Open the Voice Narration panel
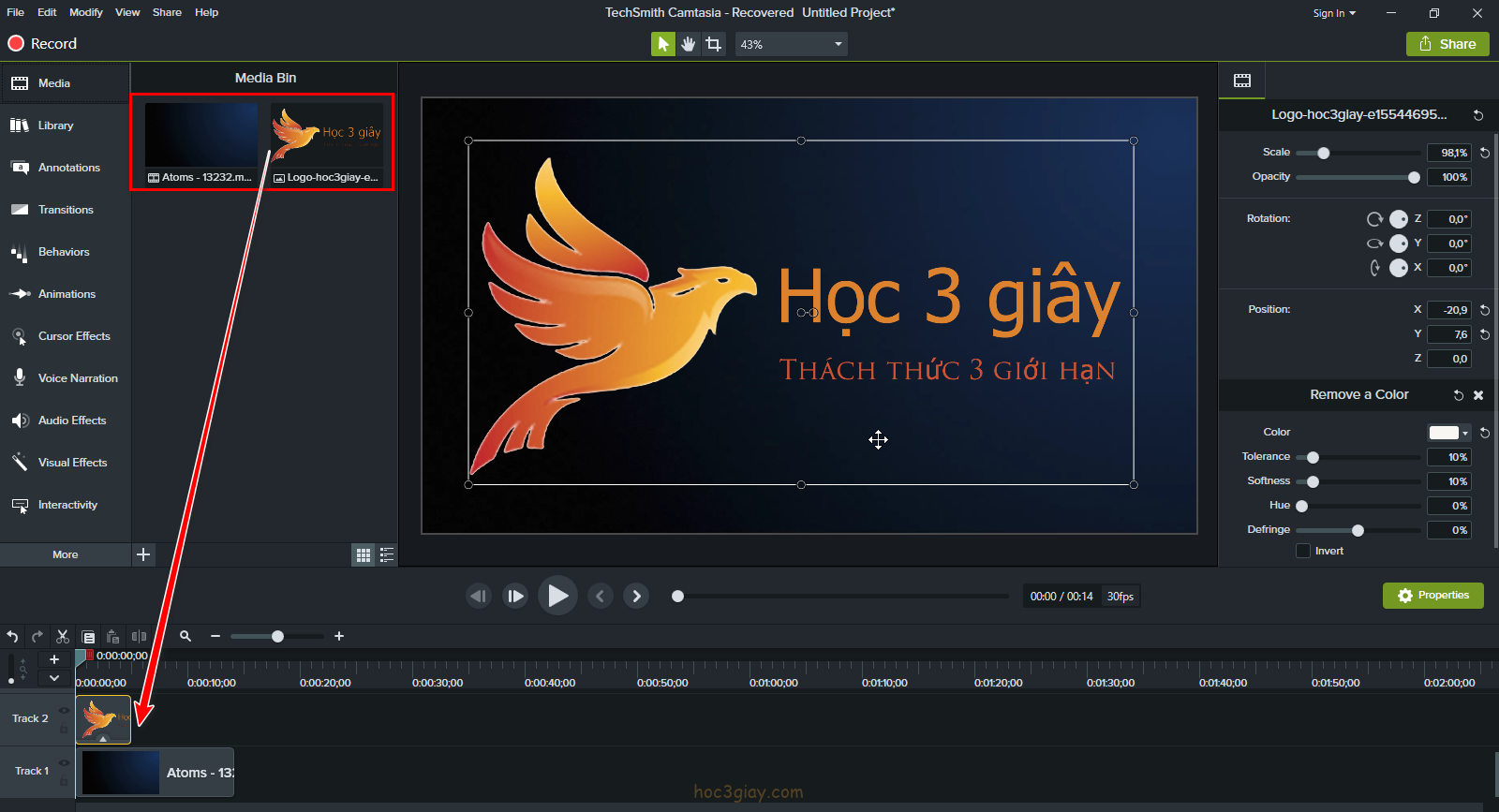The width and height of the screenshot is (1499, 812). [65, 378]
